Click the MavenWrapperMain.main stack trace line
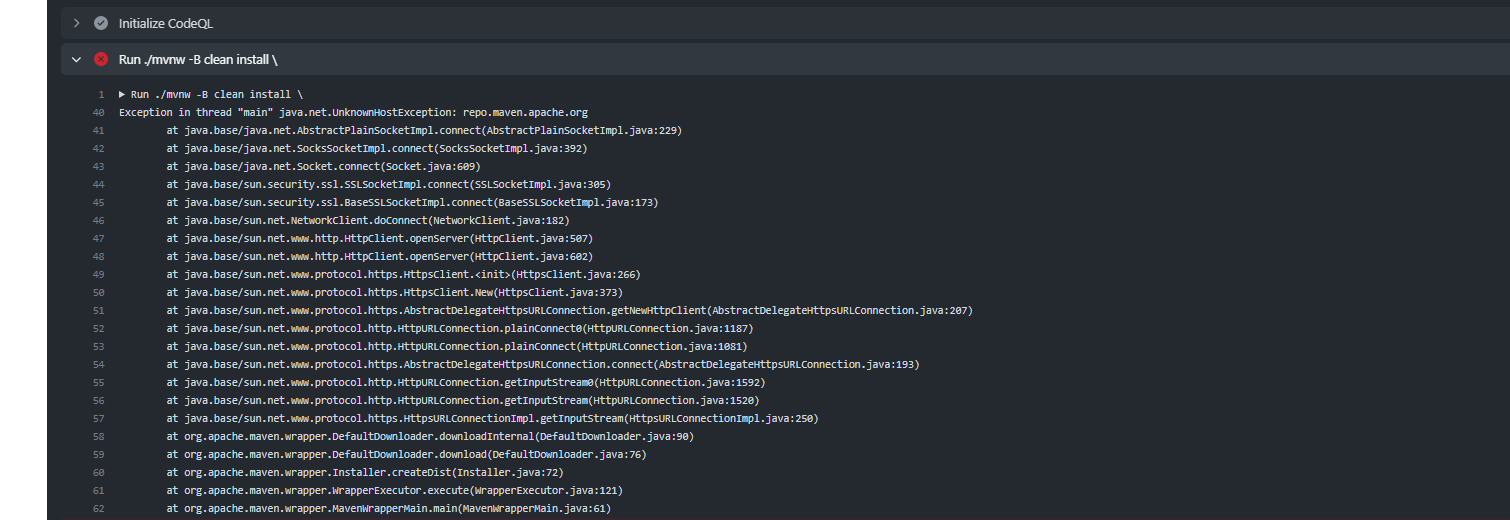This screenshot has width=1510, height=520. coord(388,508)
